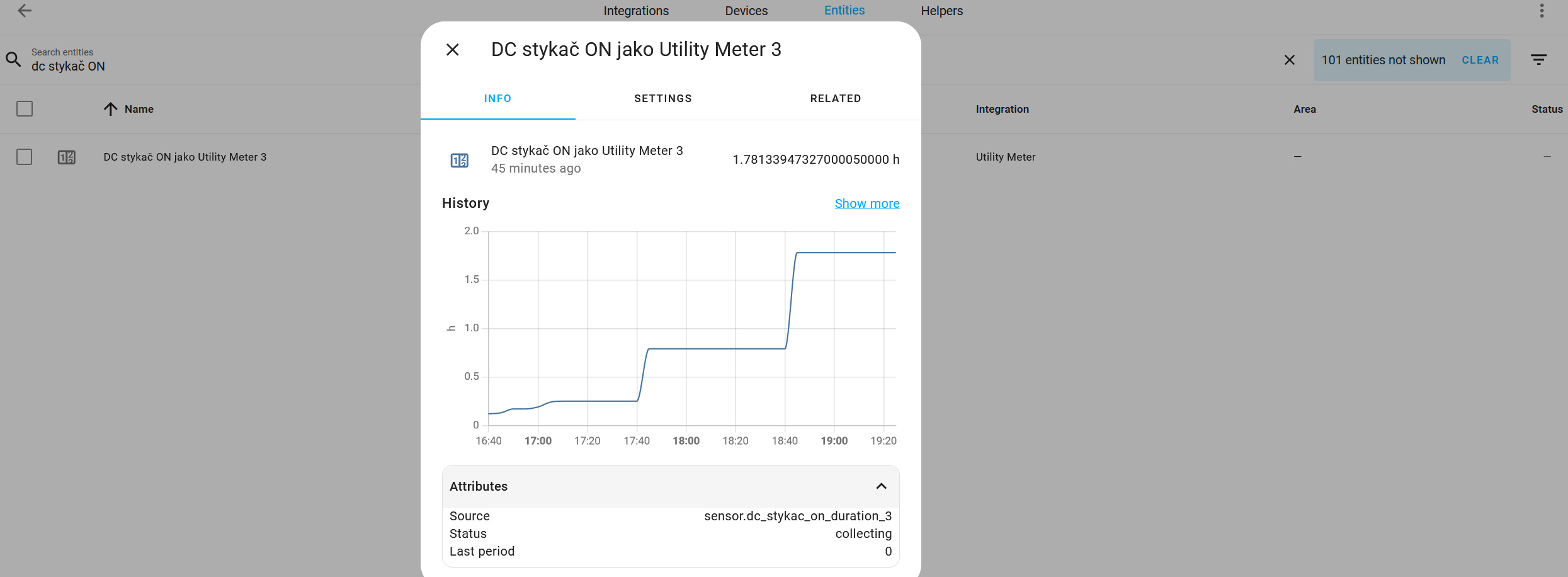Image resolution: width=1568 pixels, height=577 pixels.
Task: Click the 1.78133947327 h state value
Action: 815,159
